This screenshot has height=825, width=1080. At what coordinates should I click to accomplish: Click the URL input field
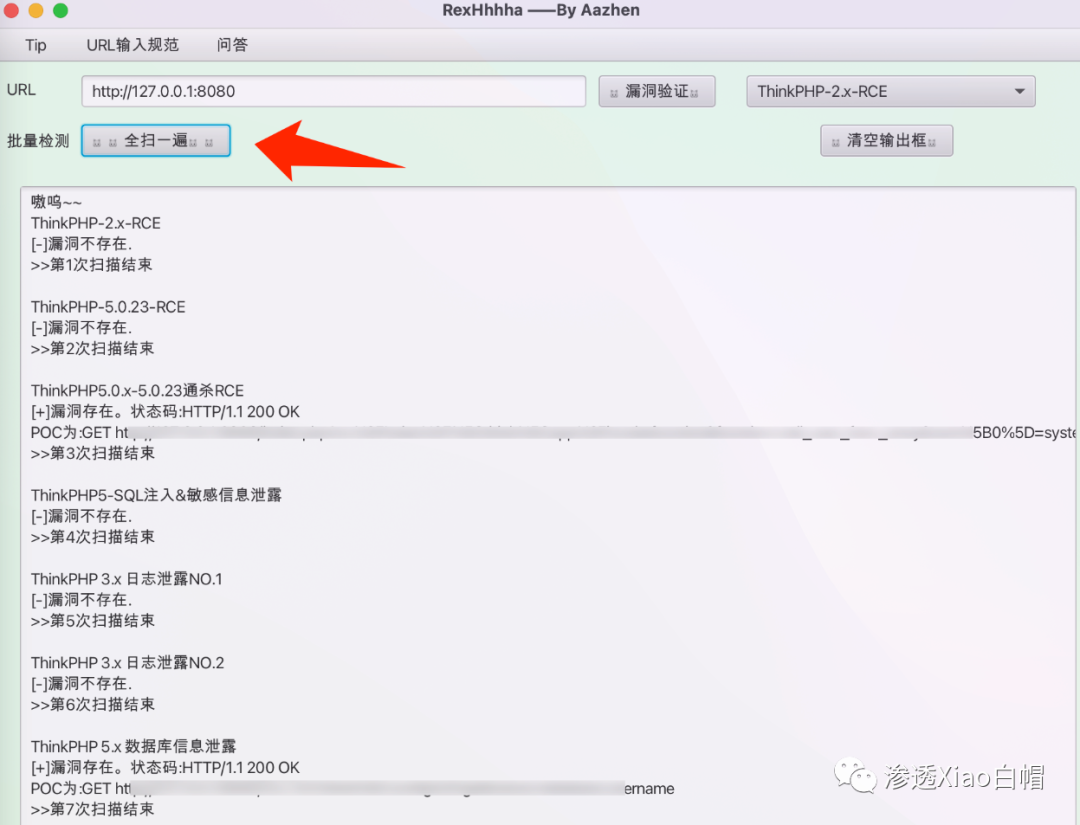333,92
